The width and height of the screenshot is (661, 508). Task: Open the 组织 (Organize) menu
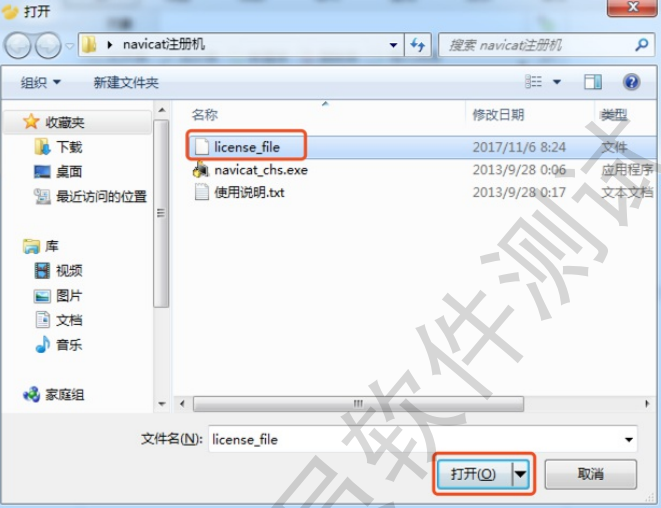pos(40,82)
